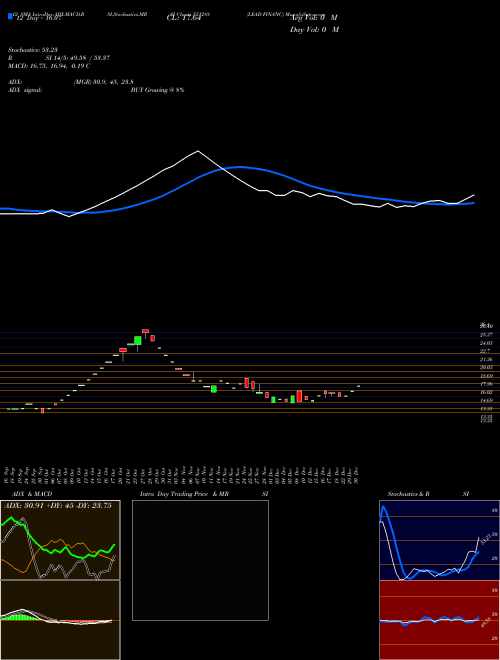Screen dimensions: 500x660
Task: Click the red RSI chart panel
Action: [x=439, y=620]
